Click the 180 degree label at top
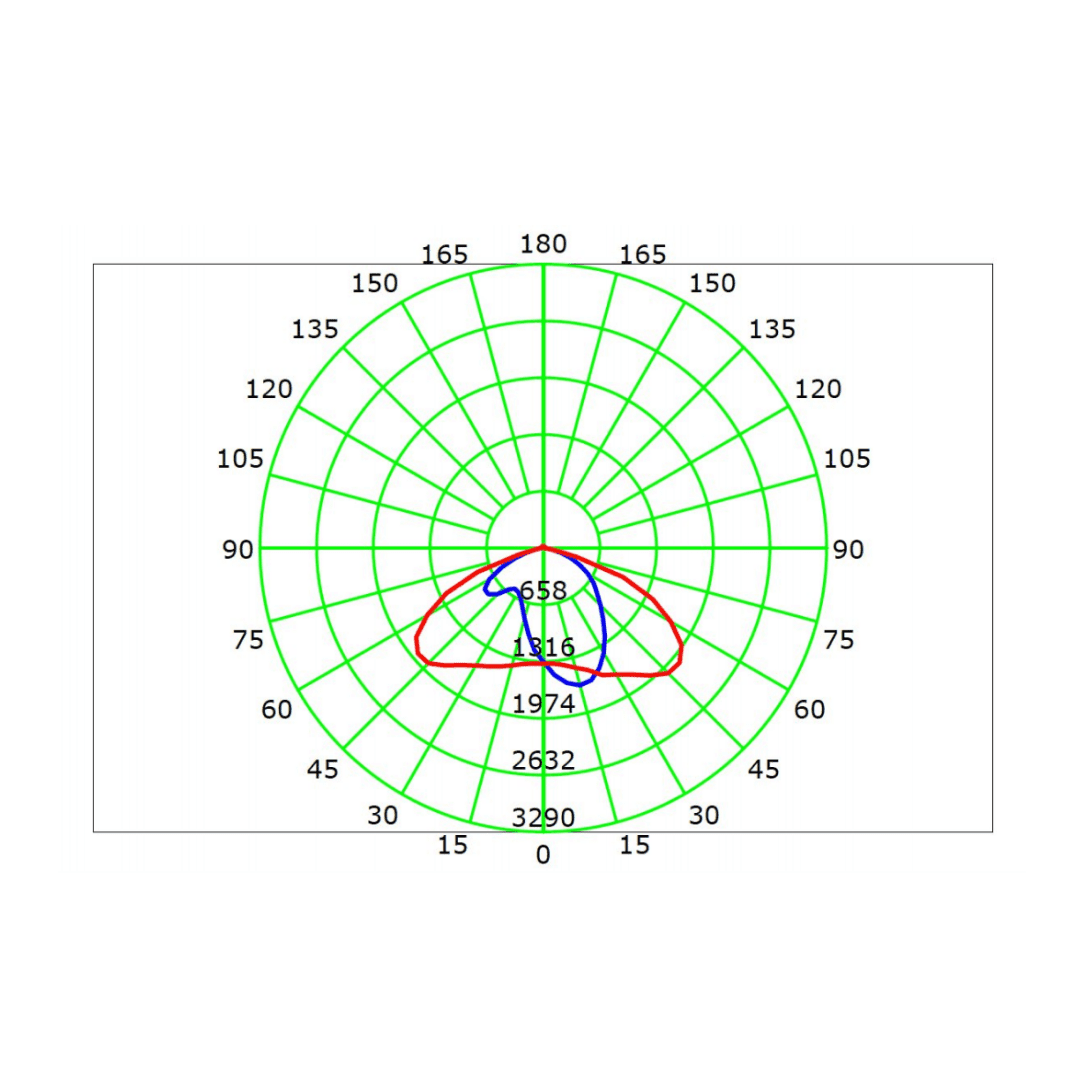The height and width of the screenshot is (1080, 1080). (x=543, y=244)
